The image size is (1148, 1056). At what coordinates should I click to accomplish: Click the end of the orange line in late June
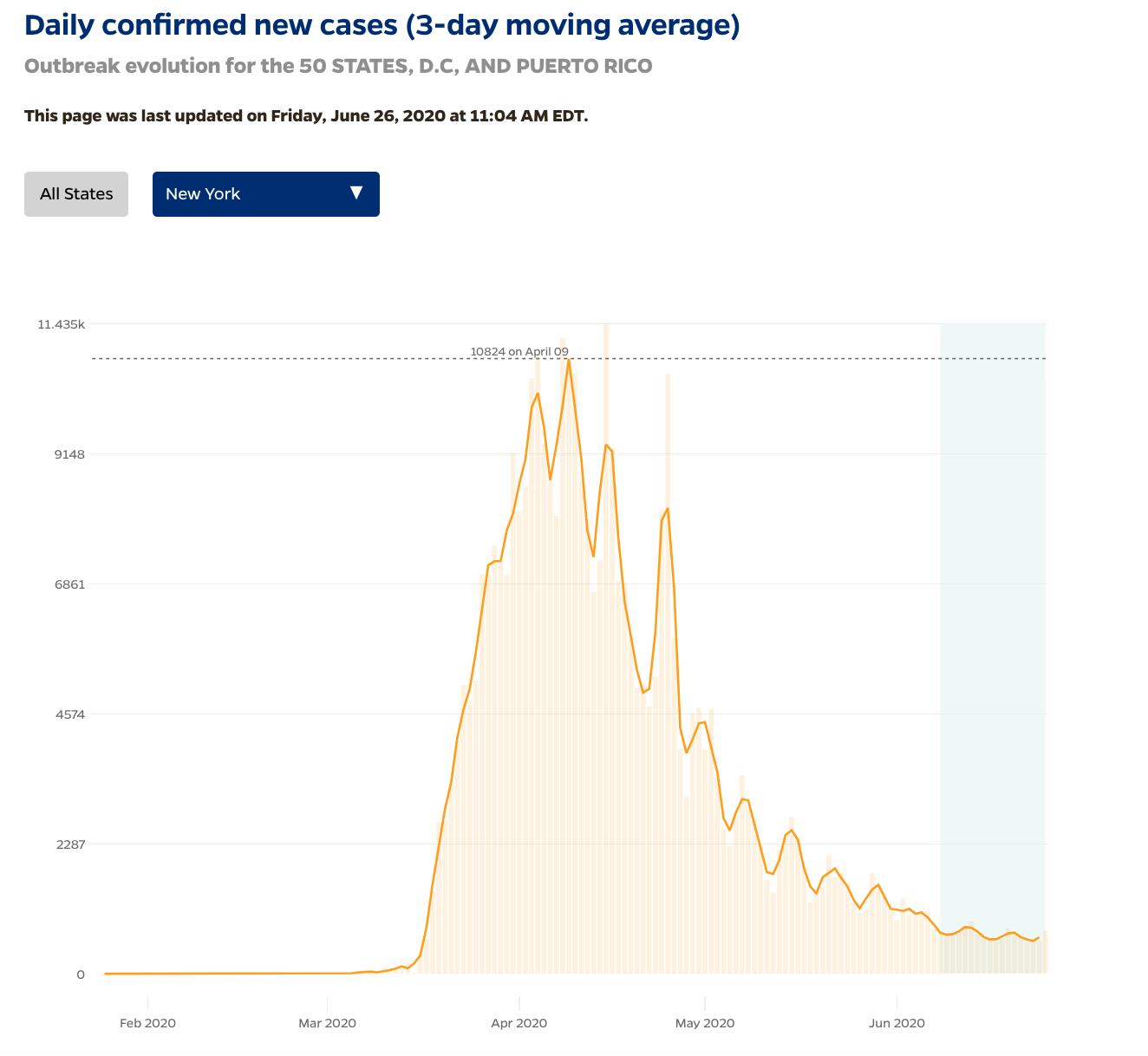pyautogui.click(x=1038, y=937)
